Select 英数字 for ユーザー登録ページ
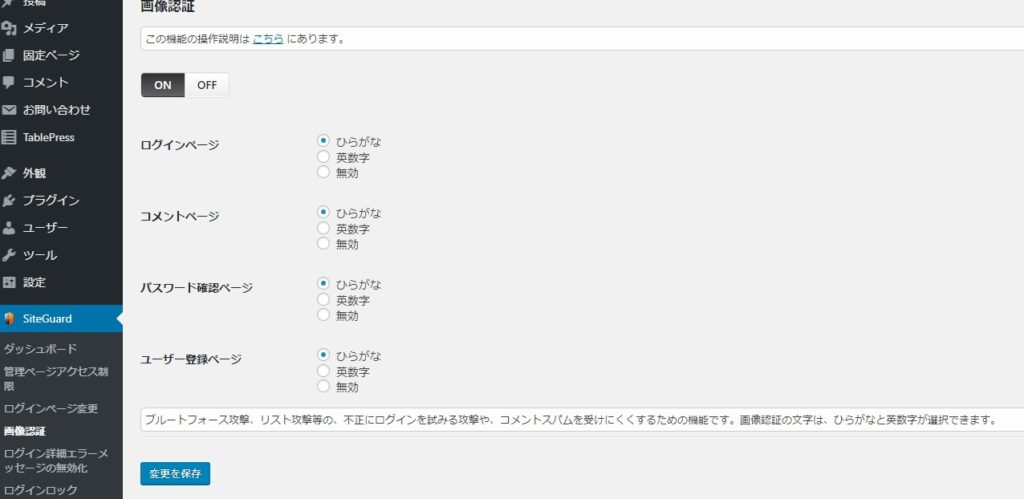Viewport: 1024px width, 499px height. click(x=323, y=371)
